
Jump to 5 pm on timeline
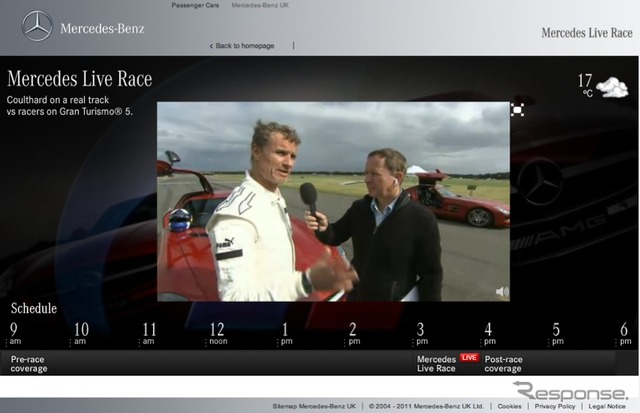click(x=557, y=333)
